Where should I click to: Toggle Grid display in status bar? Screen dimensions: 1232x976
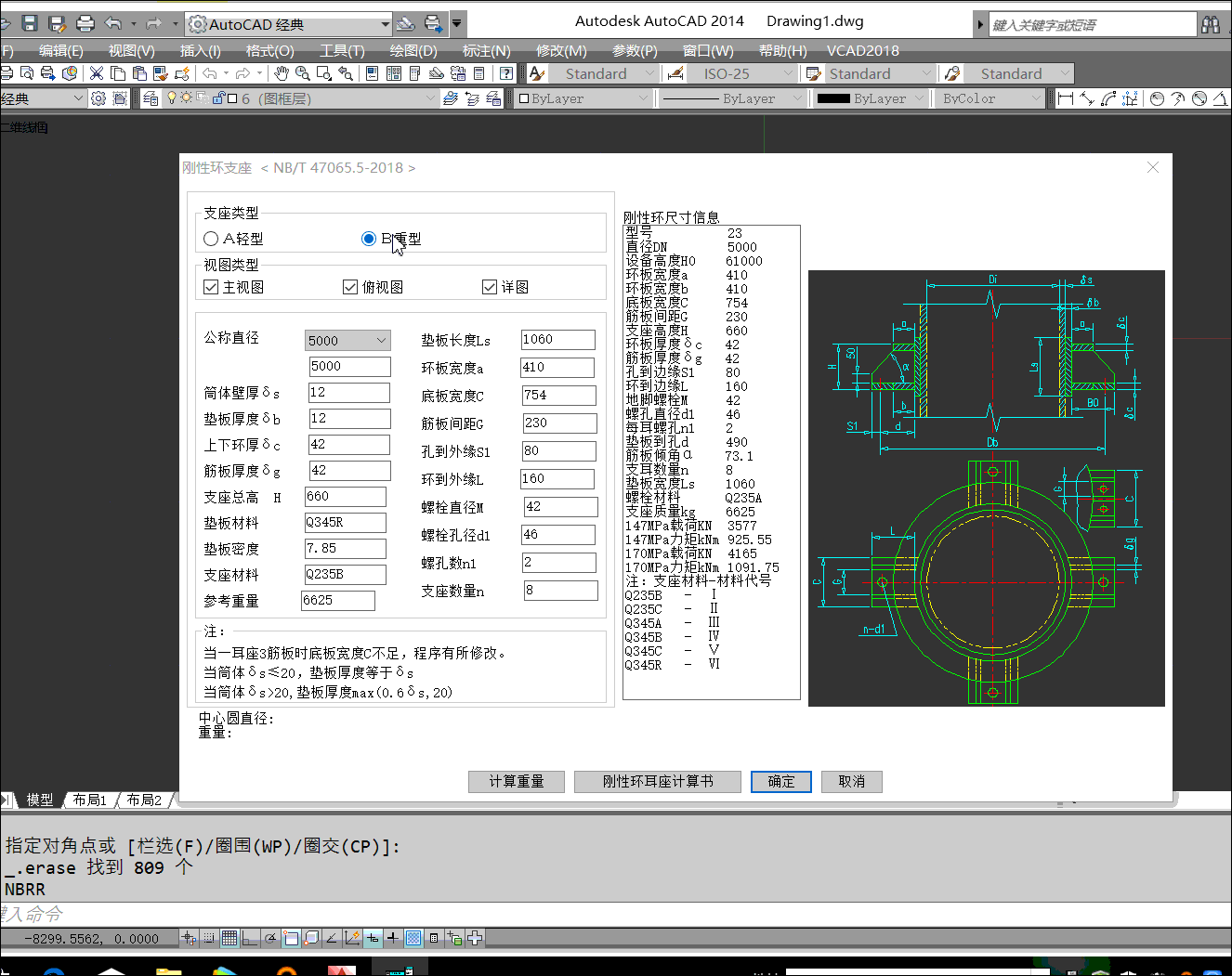229,938
